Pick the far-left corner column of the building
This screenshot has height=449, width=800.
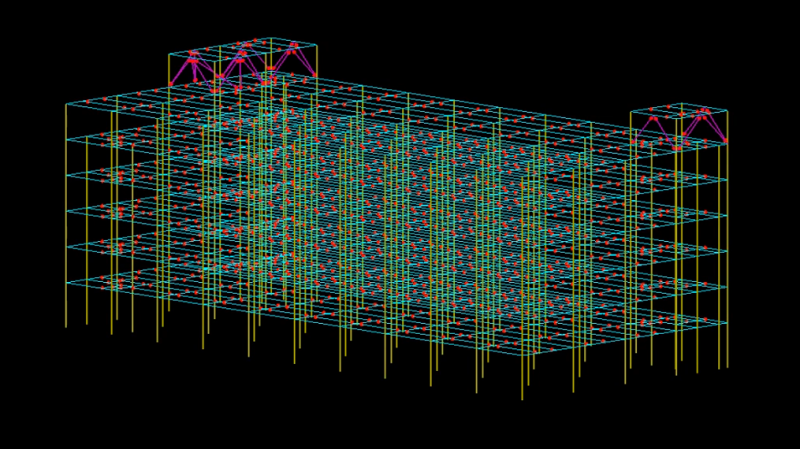66,215
